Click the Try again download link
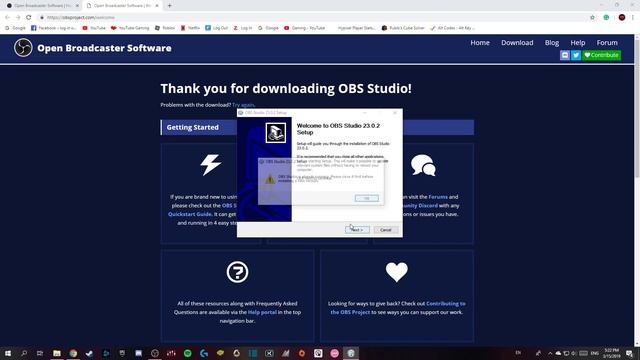Screen dimensions: 640x360 [243, 105]
